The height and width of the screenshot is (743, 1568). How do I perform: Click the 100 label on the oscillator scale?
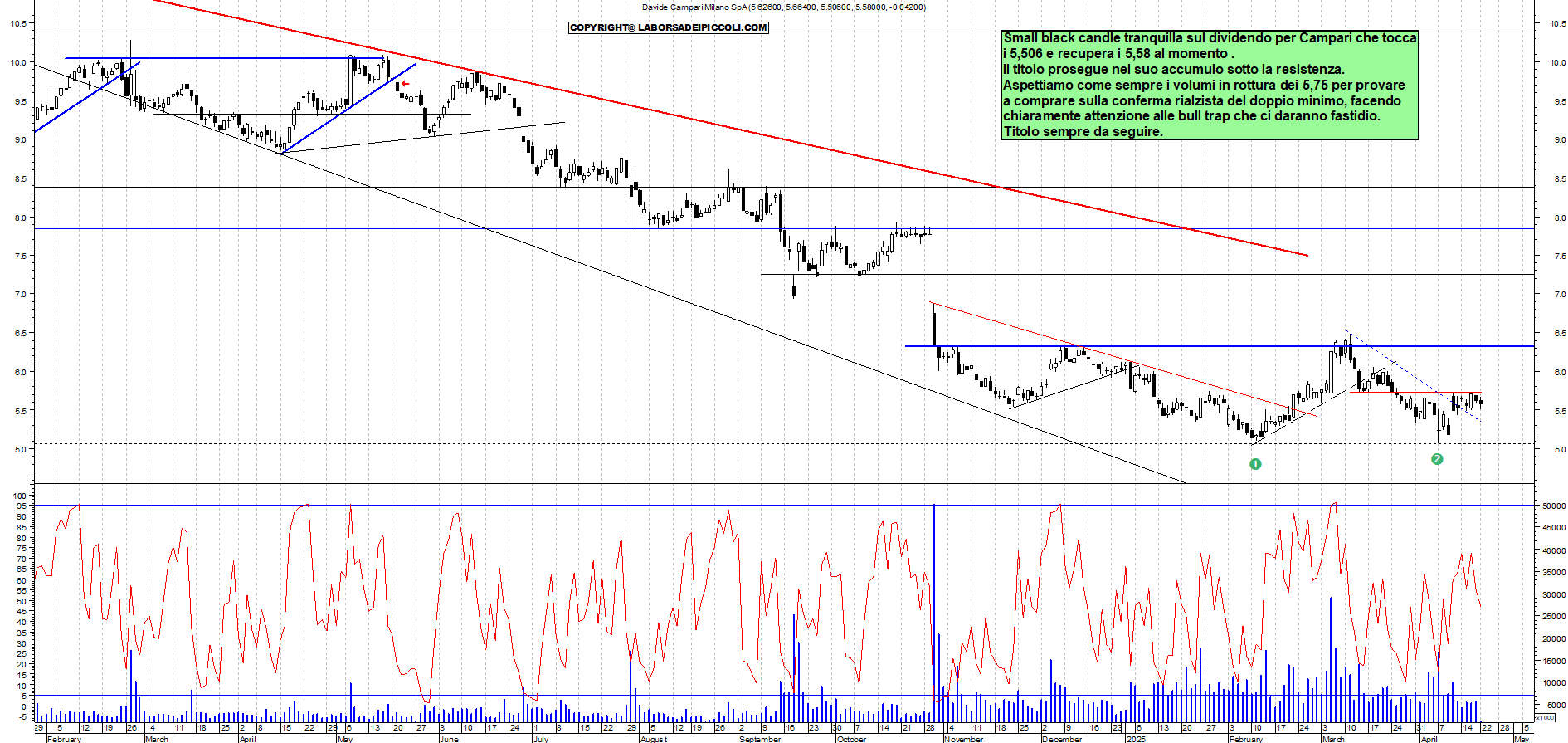(20, 496)
